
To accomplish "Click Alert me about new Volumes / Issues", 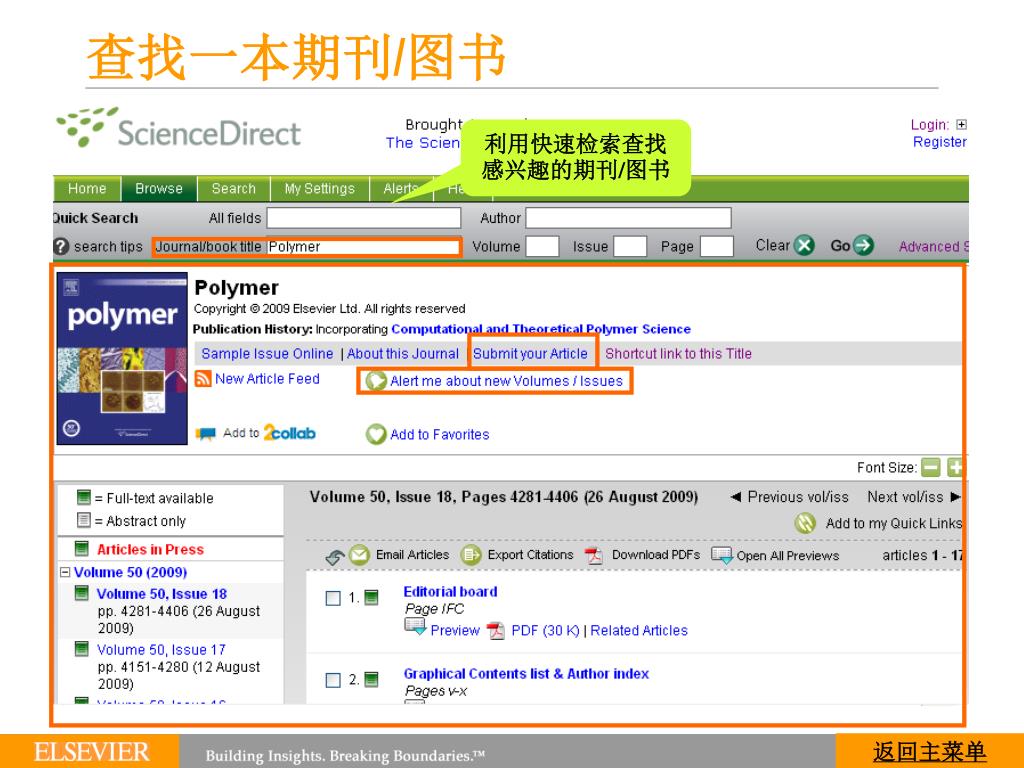I will click(x=506, y=381).
